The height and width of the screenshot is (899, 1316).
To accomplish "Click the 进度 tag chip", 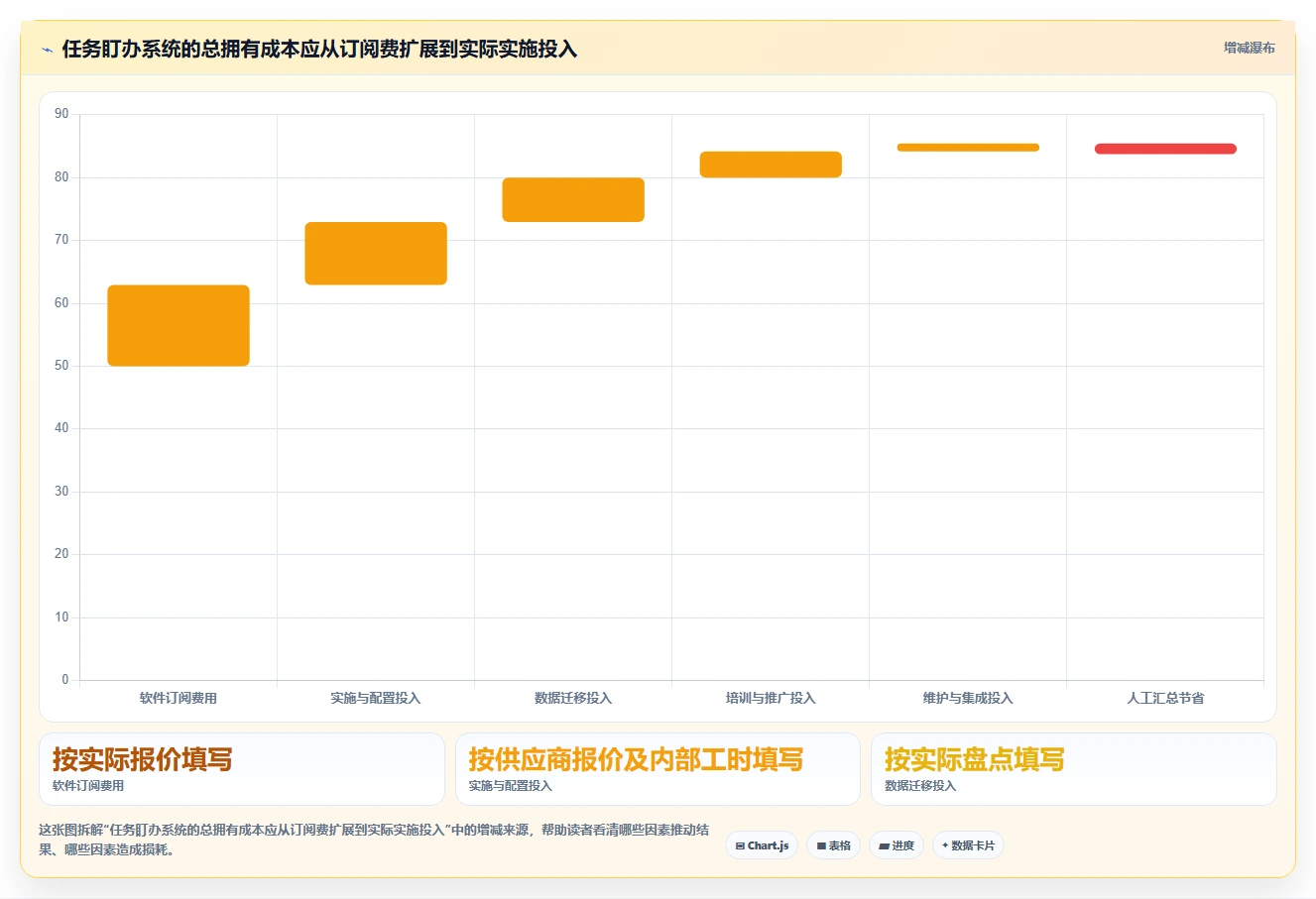I will [x=897, y=845].
